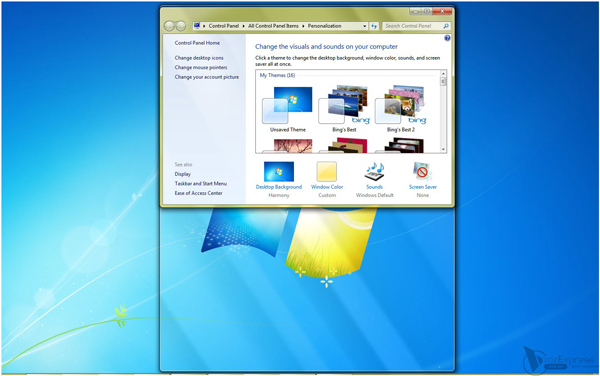Open the Desktop Background icon
The width and height of the screenshot is (600, 376).
(x=279, y=171)
